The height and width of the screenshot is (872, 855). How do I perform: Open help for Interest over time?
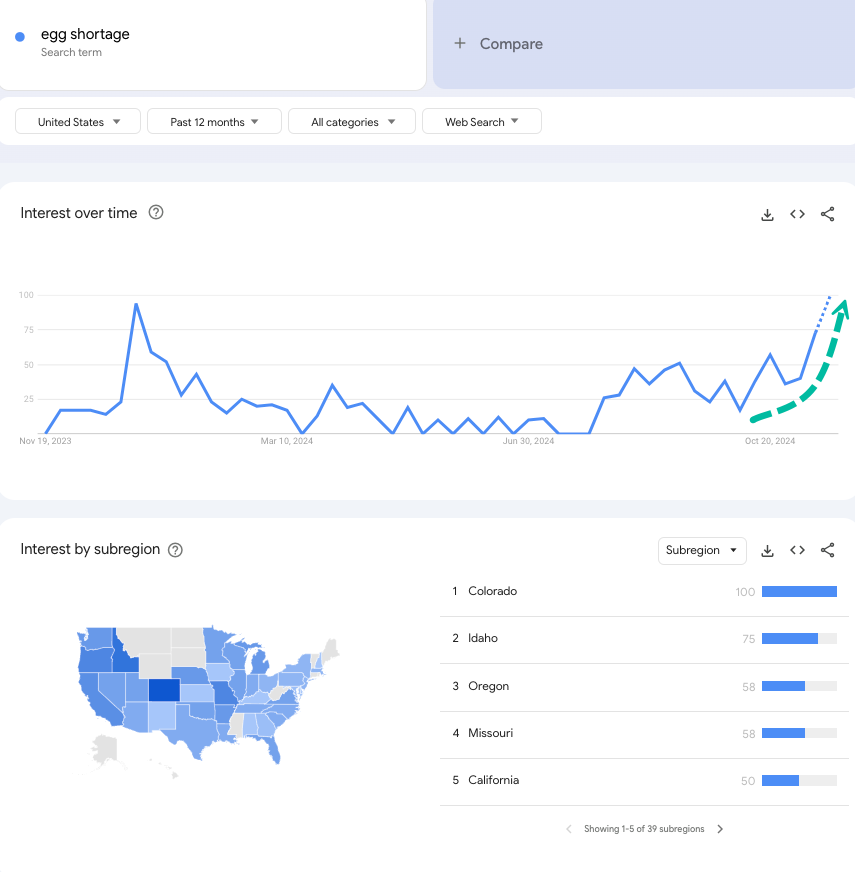point(156,212)
